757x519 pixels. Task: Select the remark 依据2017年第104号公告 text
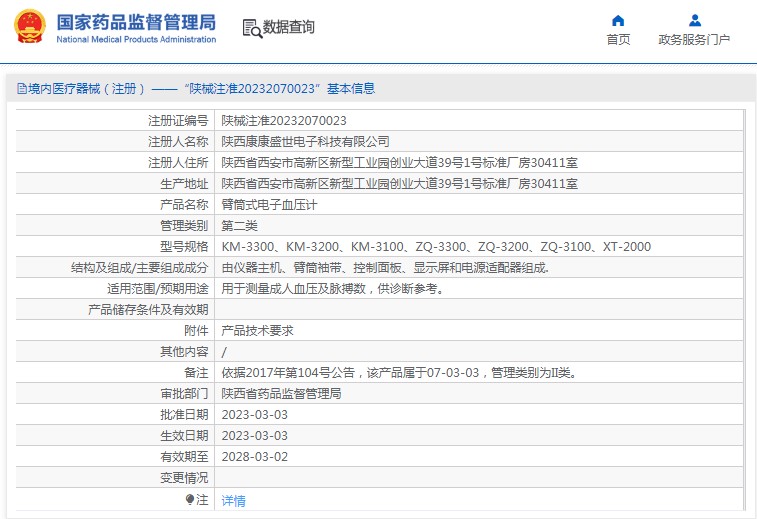(399, 373)
